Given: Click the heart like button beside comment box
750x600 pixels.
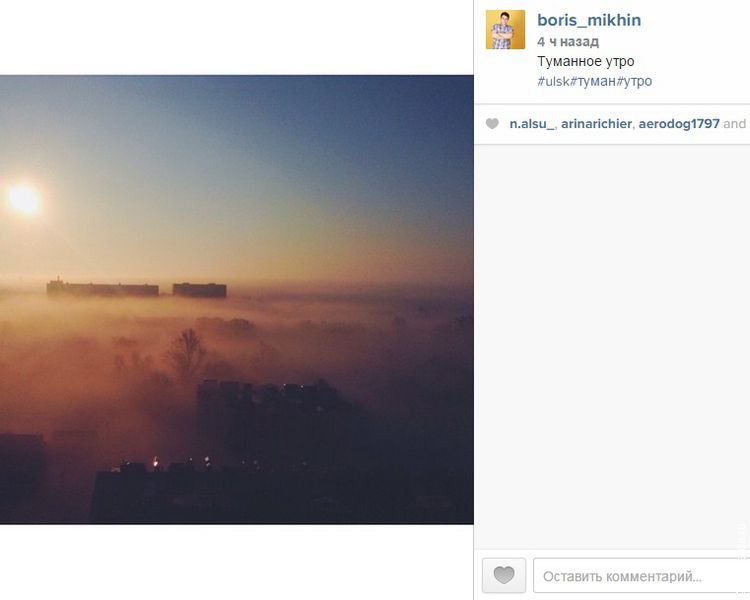Looking at the screenshot, I should pos(504,575).
